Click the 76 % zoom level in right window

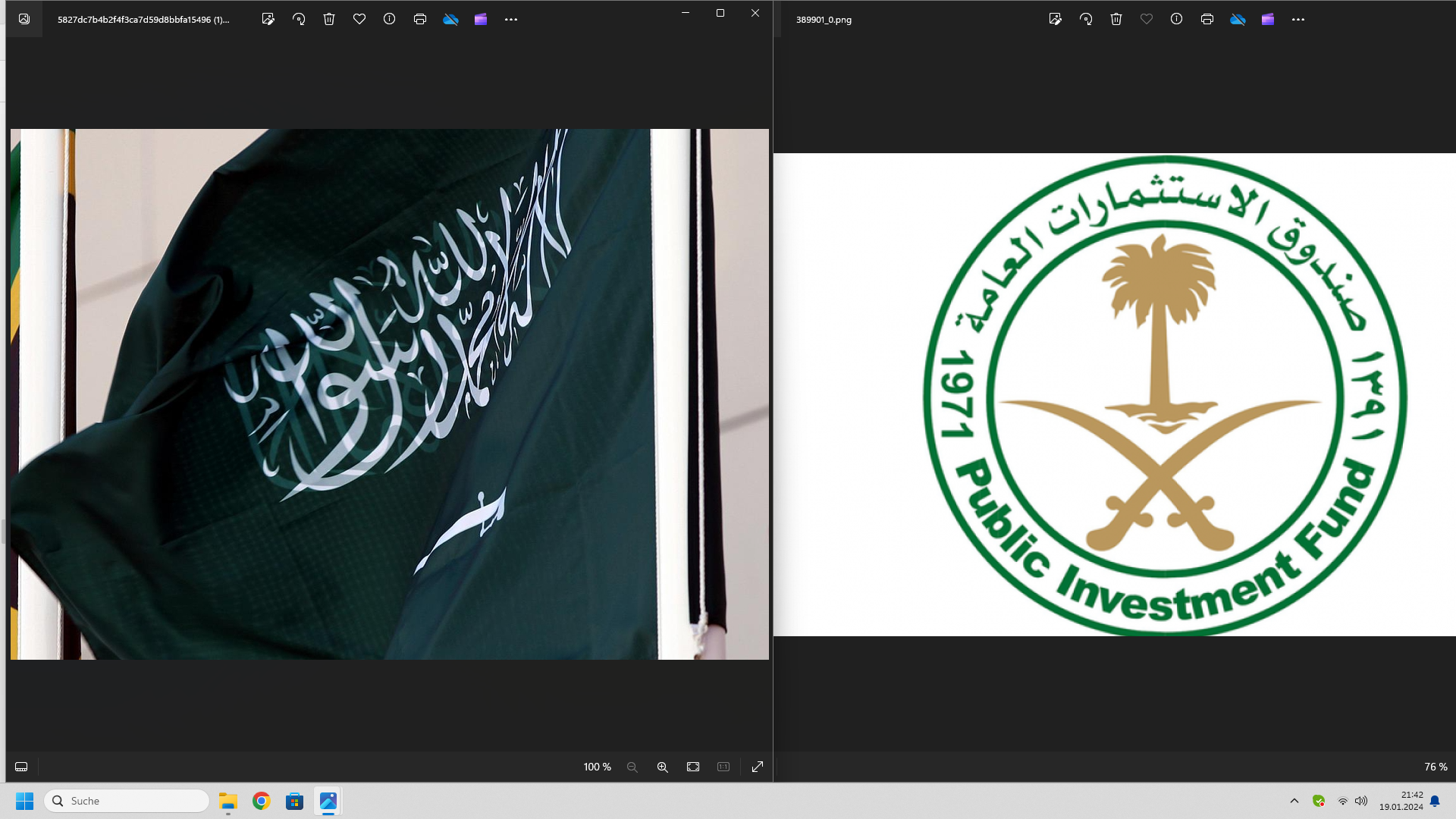tap(1436, 767)
